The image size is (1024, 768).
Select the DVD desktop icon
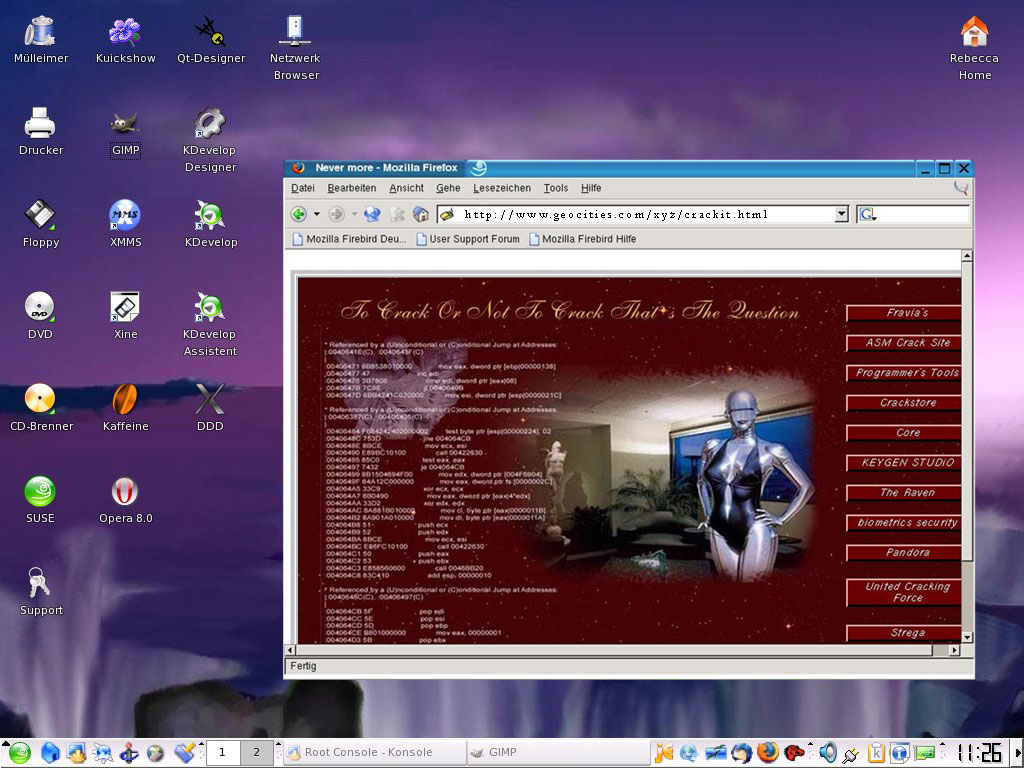coord(40,315)
